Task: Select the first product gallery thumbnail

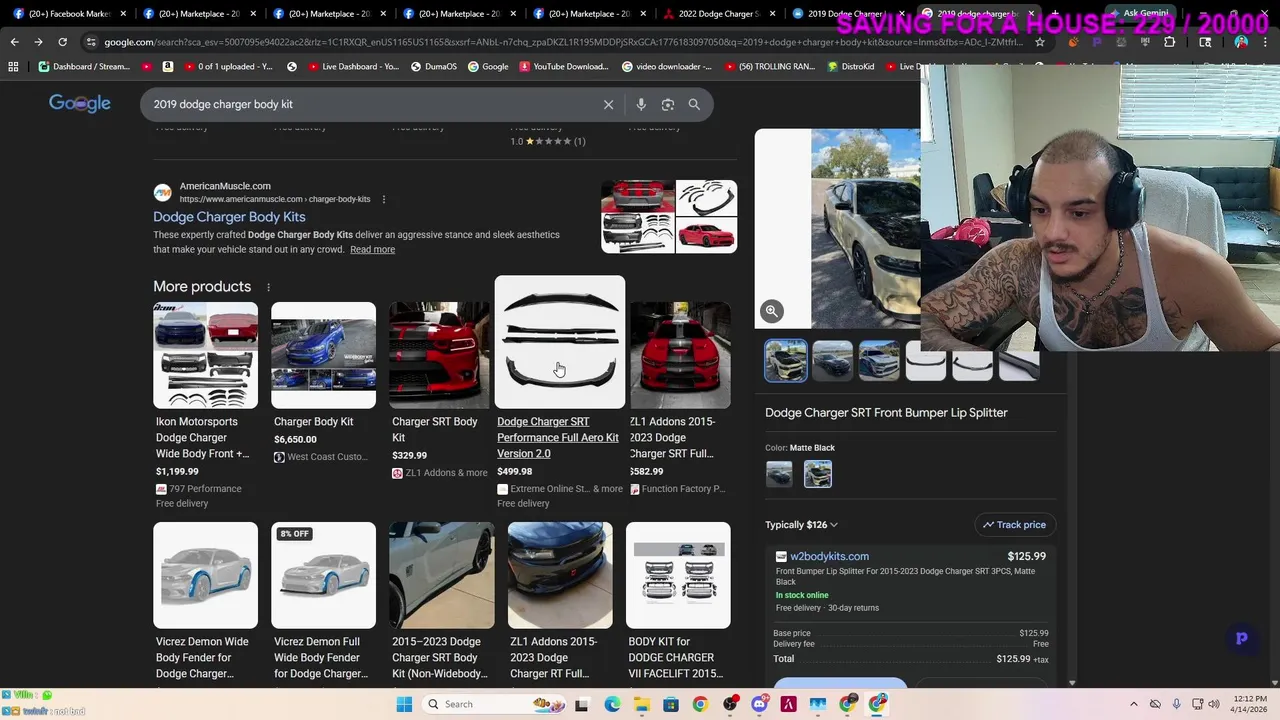Action: click(786, 361)
